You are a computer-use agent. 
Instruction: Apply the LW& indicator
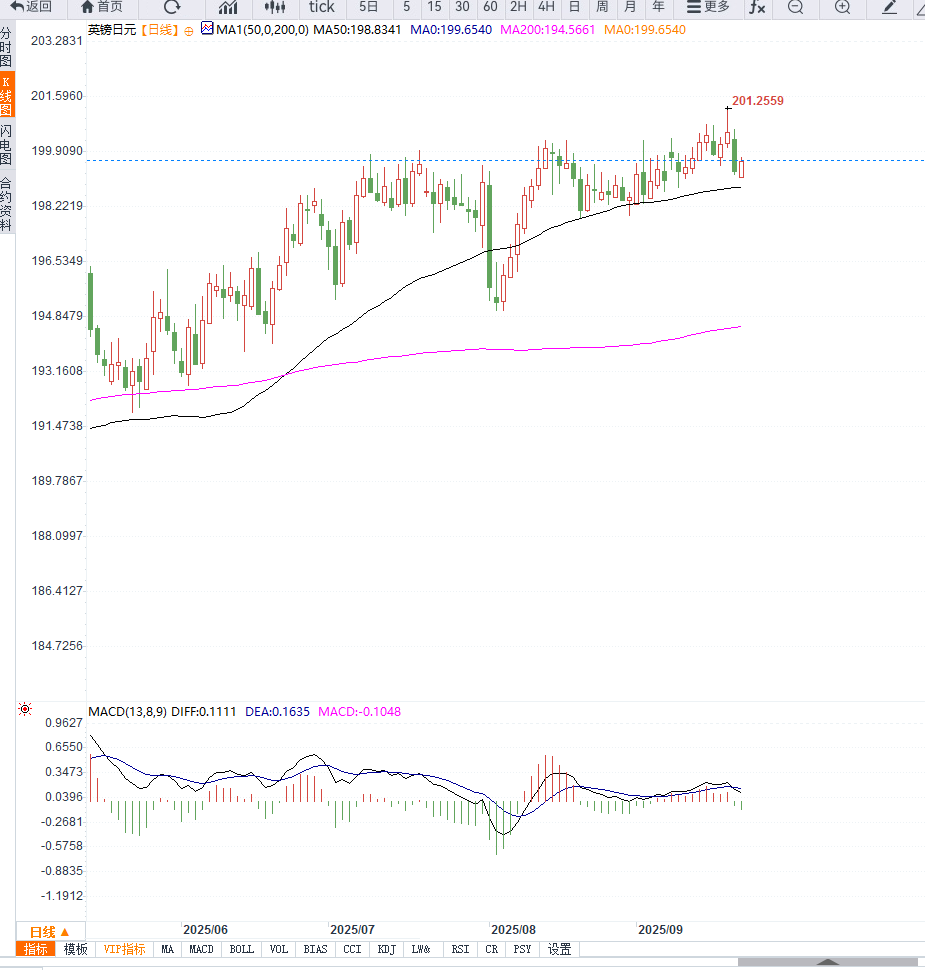tap(421, 949)
